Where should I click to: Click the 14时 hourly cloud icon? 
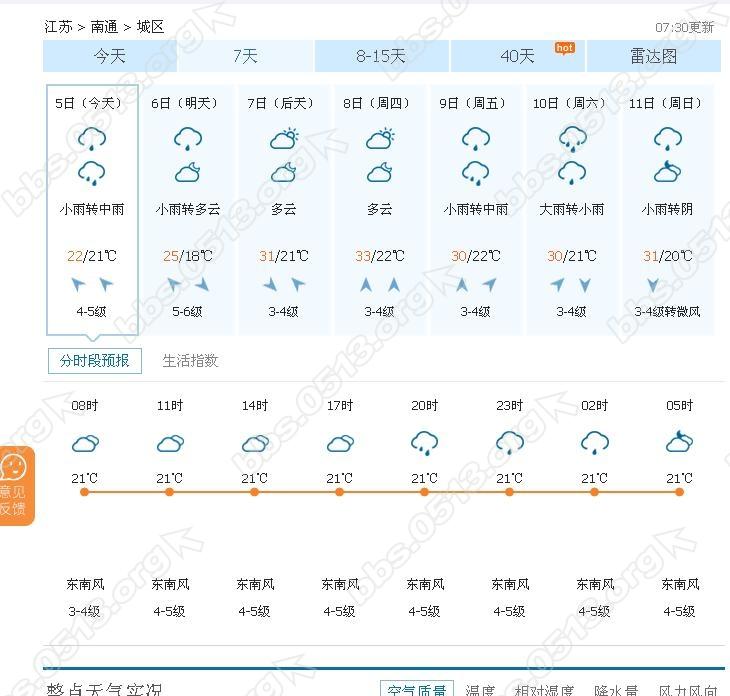click(x=256, y=443)
